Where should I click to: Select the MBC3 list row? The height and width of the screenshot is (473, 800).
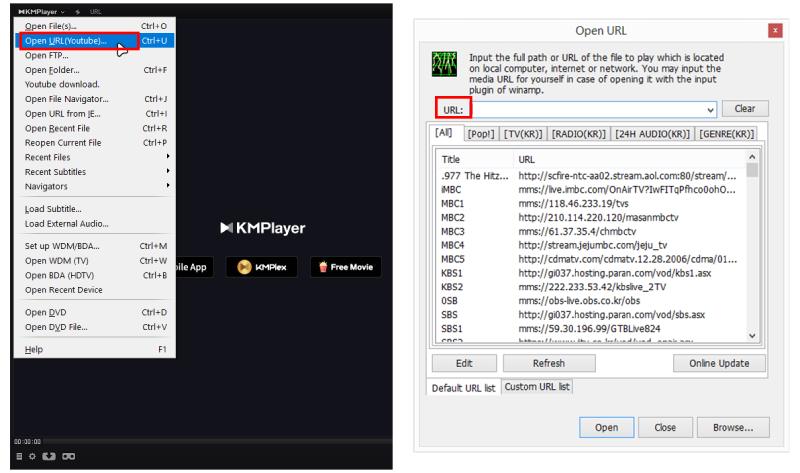coord(591,232)
